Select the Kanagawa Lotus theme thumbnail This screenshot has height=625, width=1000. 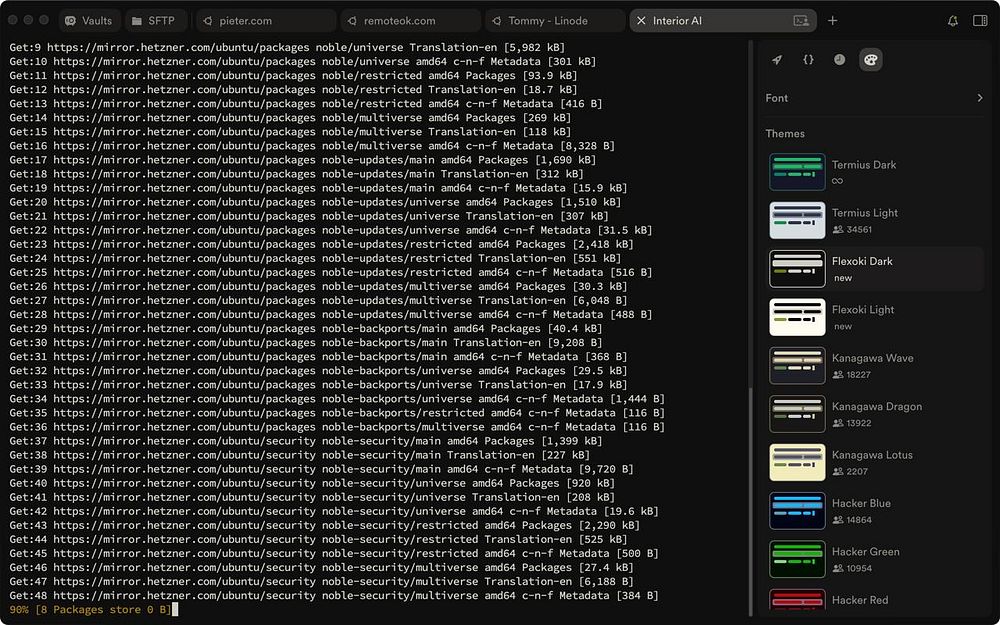[x=797, y=462]
